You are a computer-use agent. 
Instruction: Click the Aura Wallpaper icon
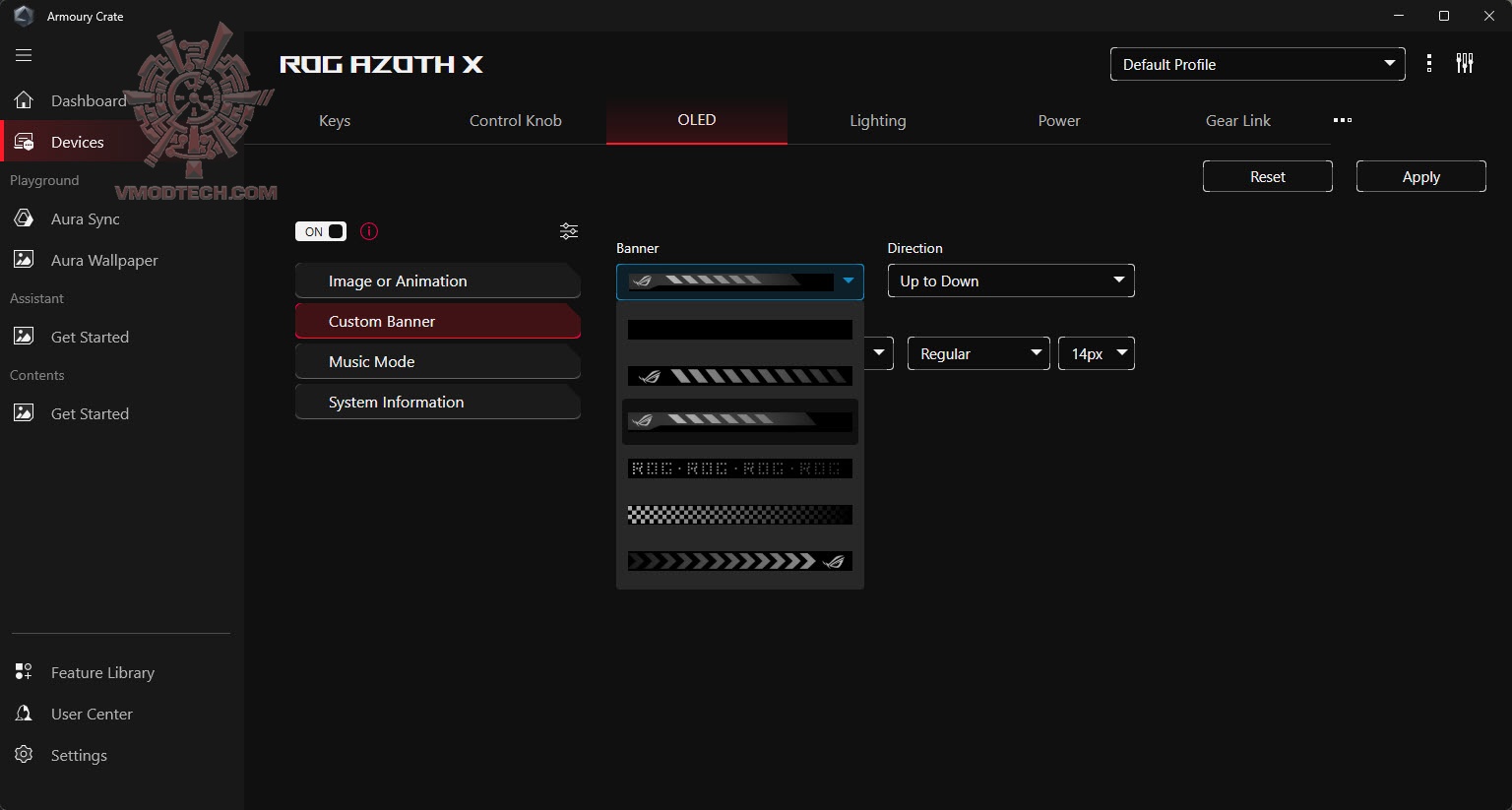(x=24, y=260)
